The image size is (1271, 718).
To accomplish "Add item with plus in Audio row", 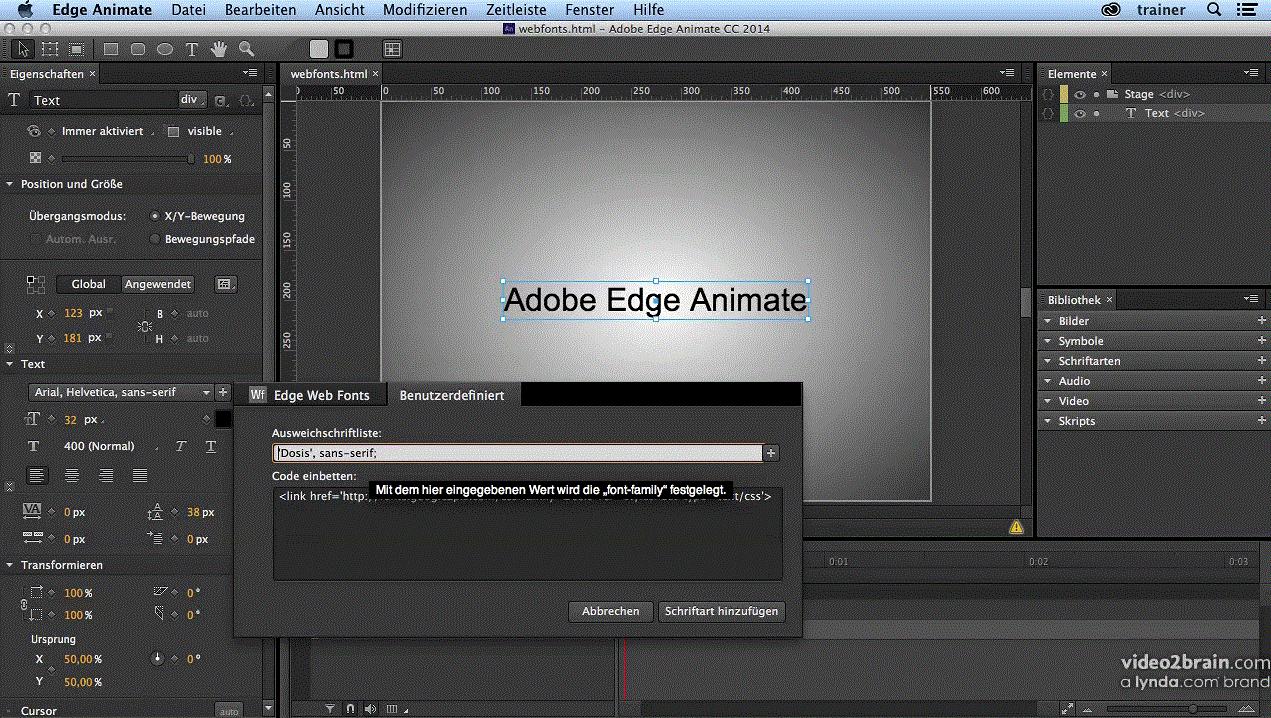I will pyautogui.click(x=1262, y=381).
